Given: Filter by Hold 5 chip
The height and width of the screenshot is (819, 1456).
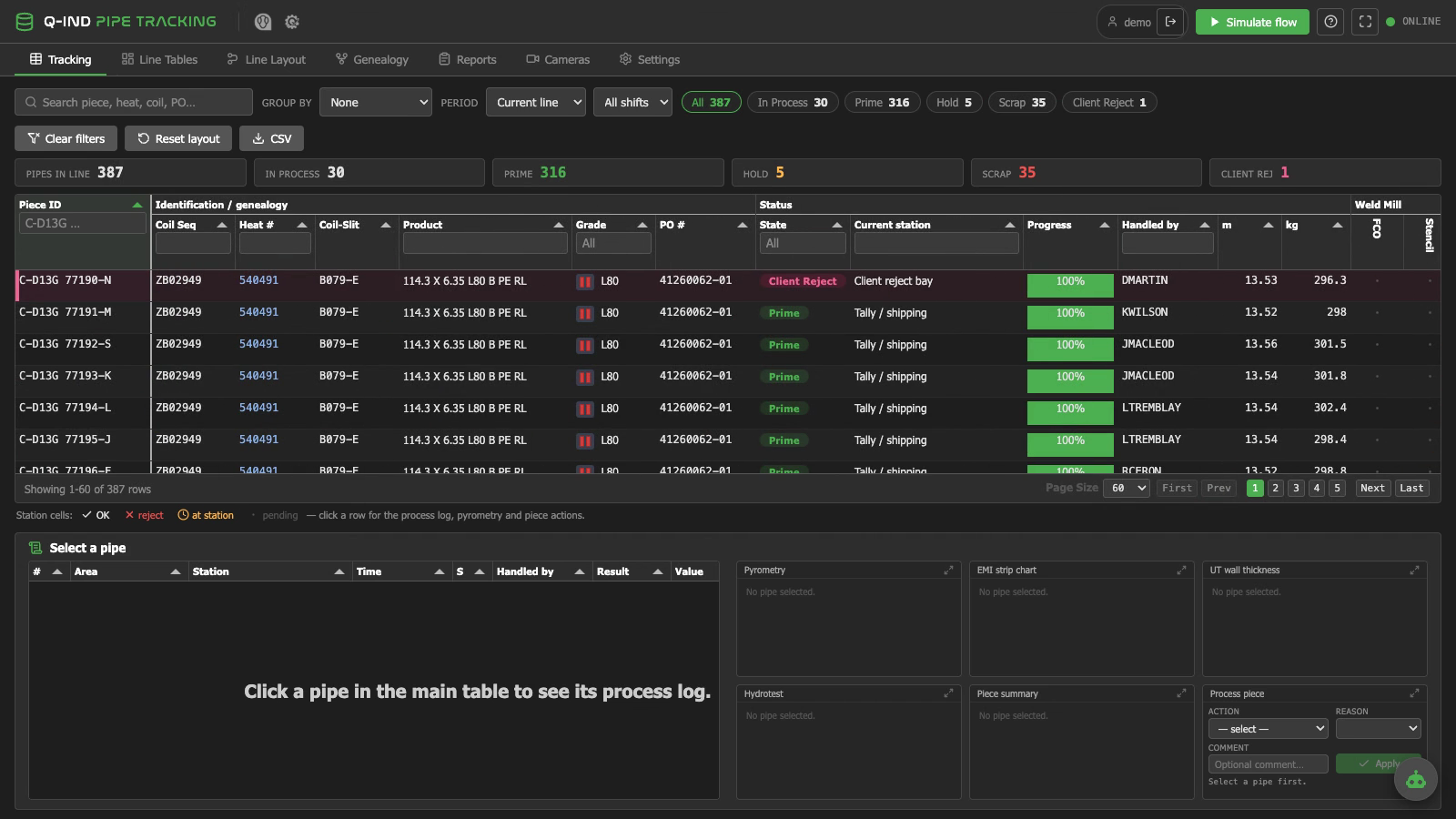Looking at the screenshot, I should [954, 103].
